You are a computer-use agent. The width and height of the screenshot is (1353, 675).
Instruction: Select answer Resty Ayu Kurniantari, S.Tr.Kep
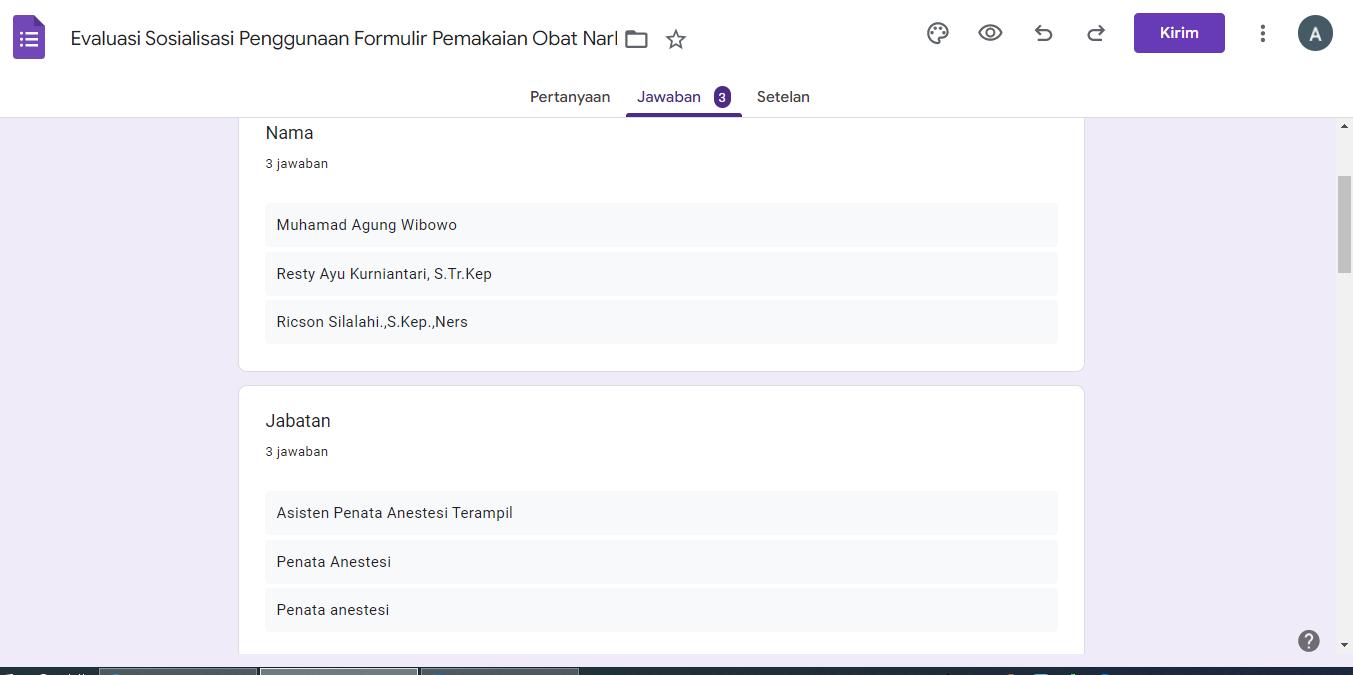(661, 274)
